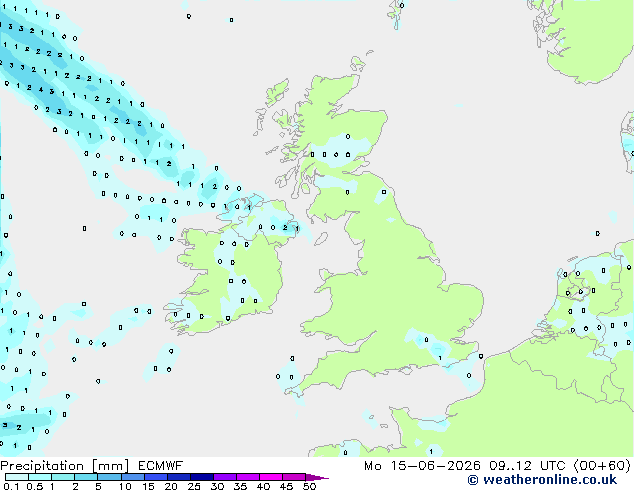Click the legend label '5'
634x490 pixels.
(x=98, y=486)
